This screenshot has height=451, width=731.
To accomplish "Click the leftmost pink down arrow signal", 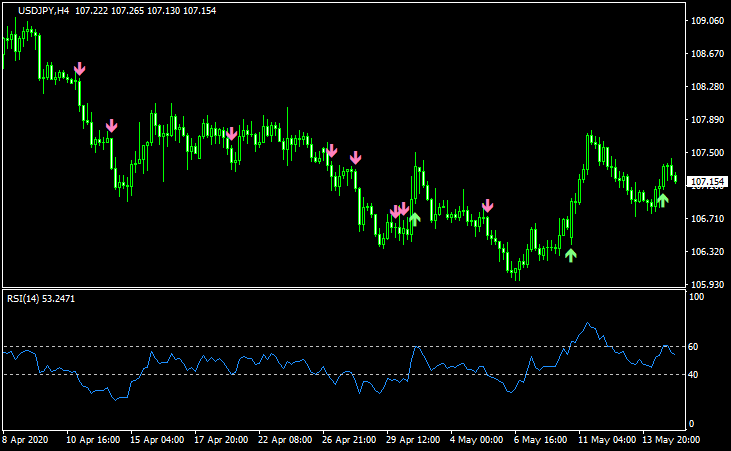I will tap(80, 69).
